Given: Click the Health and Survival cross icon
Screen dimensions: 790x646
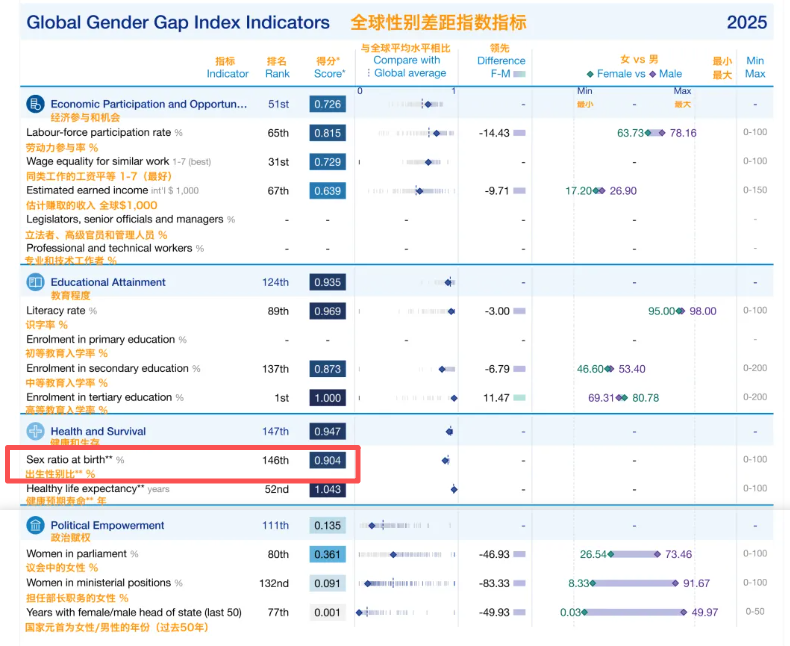Looking at the screenshot, I should click(x=35, y=431).
